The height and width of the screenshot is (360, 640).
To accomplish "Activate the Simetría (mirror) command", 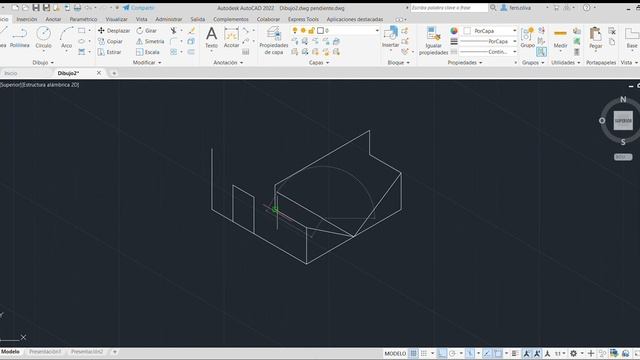I will (150, 41).
